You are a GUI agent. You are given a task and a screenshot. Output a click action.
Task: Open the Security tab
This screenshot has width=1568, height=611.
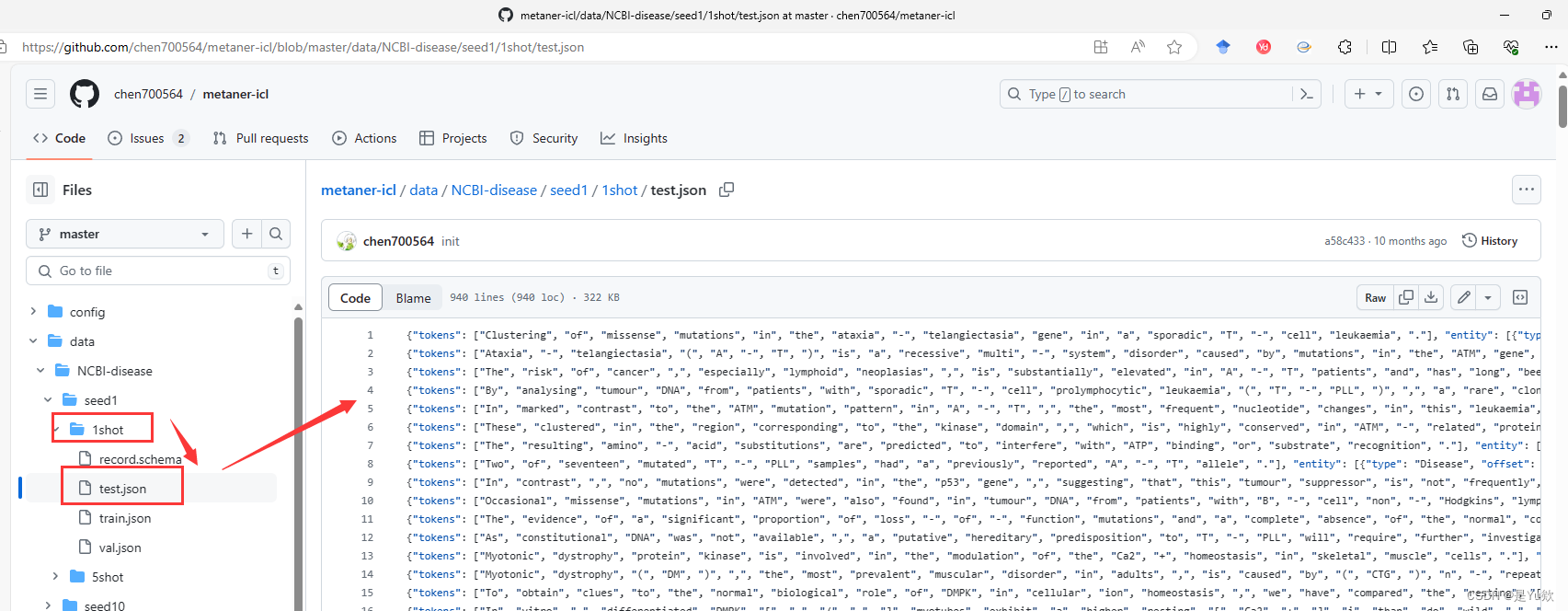click(544, 138)
